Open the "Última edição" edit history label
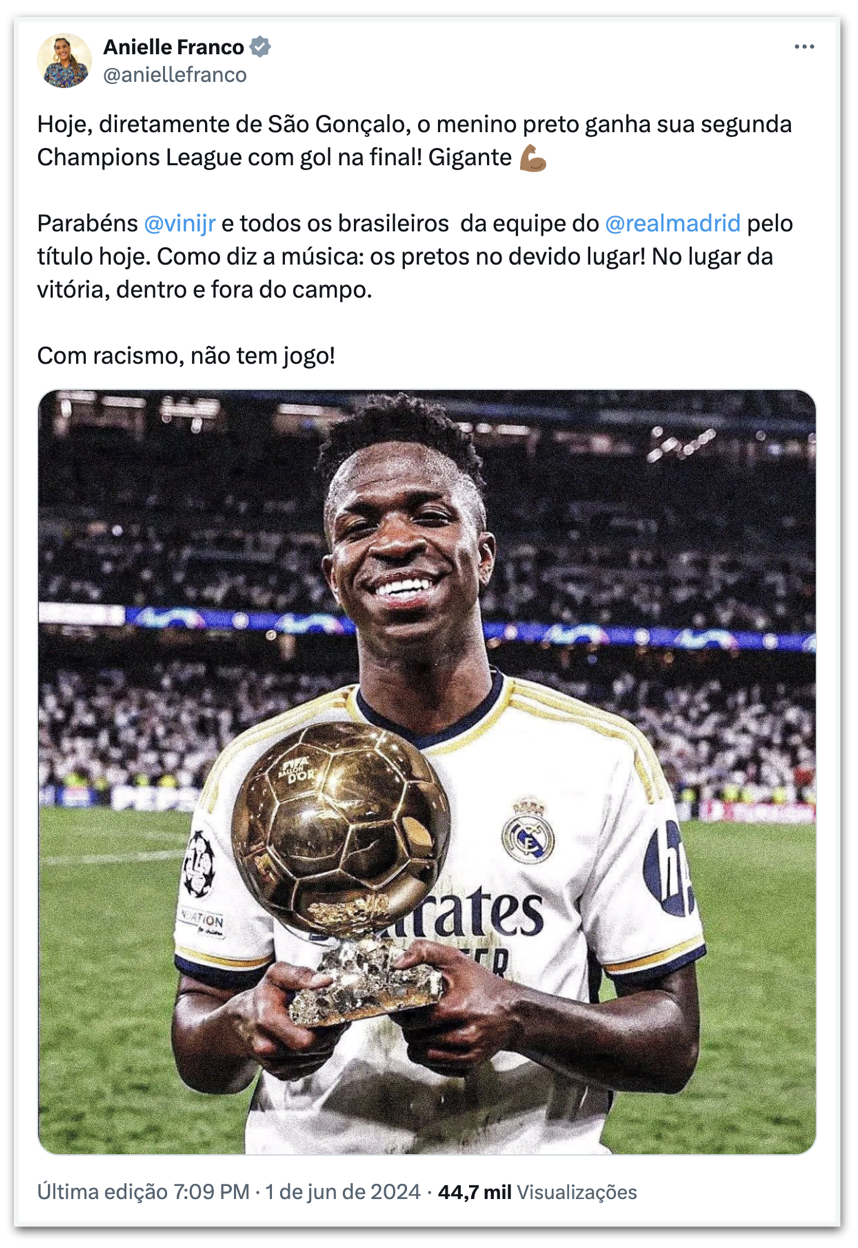The width and height of the screenshot is (858, 1248). [x=103, y=1192]
